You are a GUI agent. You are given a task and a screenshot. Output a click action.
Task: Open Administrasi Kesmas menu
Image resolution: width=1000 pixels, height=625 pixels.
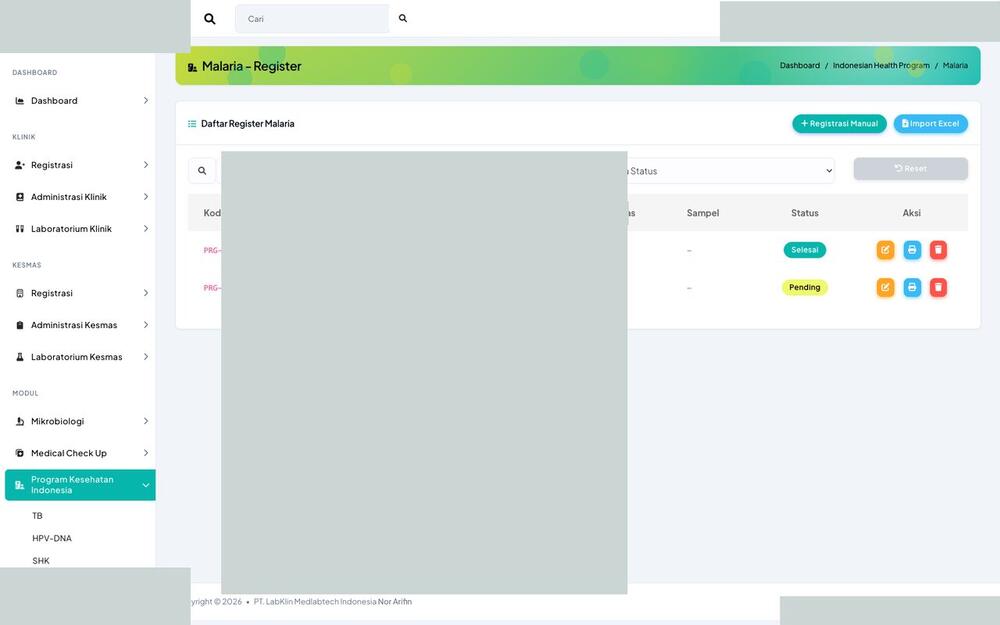pyautogui.click(x=80, y=325)
